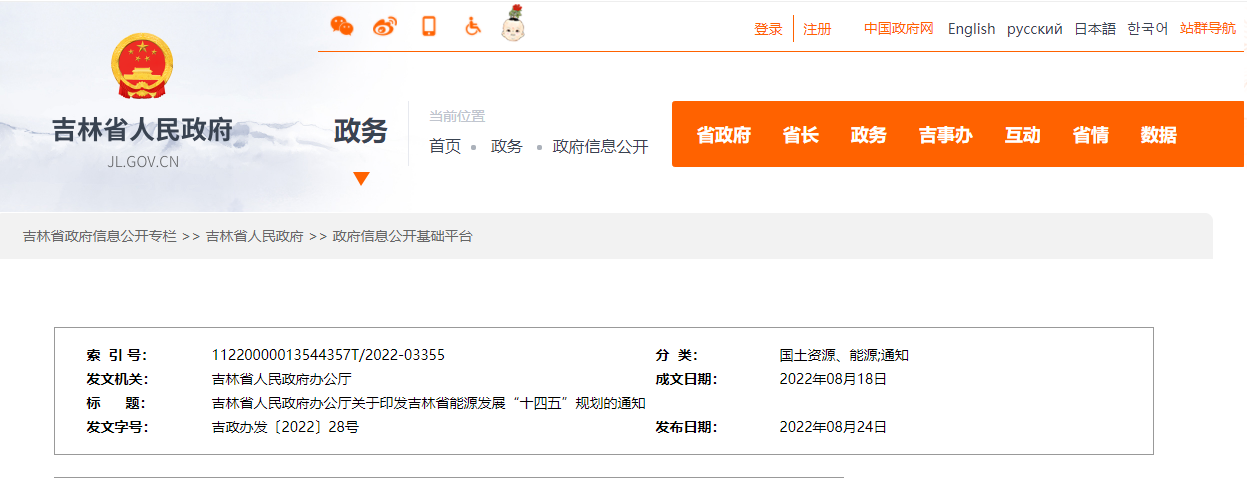1247x478 pixels.
Task: Open the 数据 menu item
Action: coord(1158,135)
